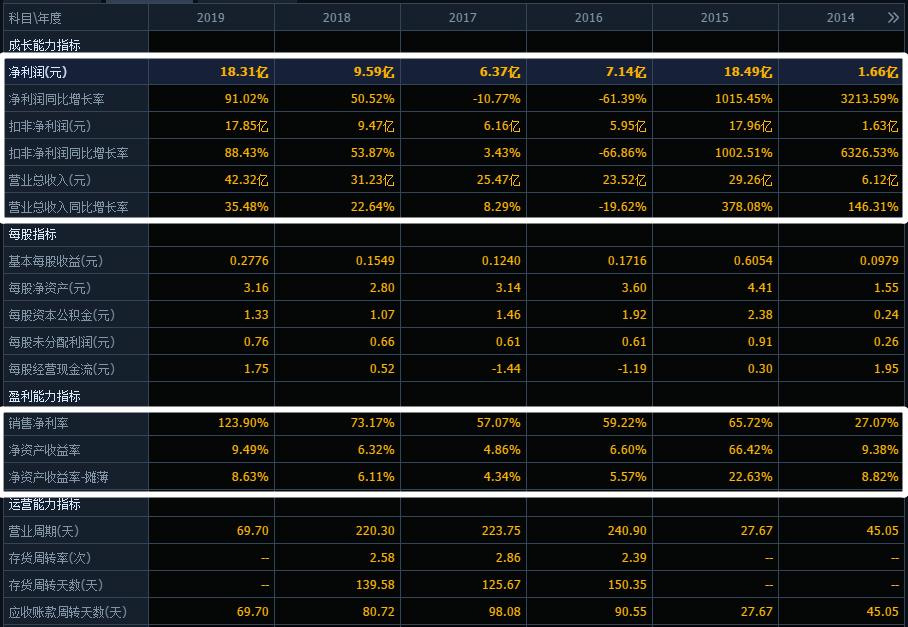Select the 净利润(元) row label

[x=38, y=72]
